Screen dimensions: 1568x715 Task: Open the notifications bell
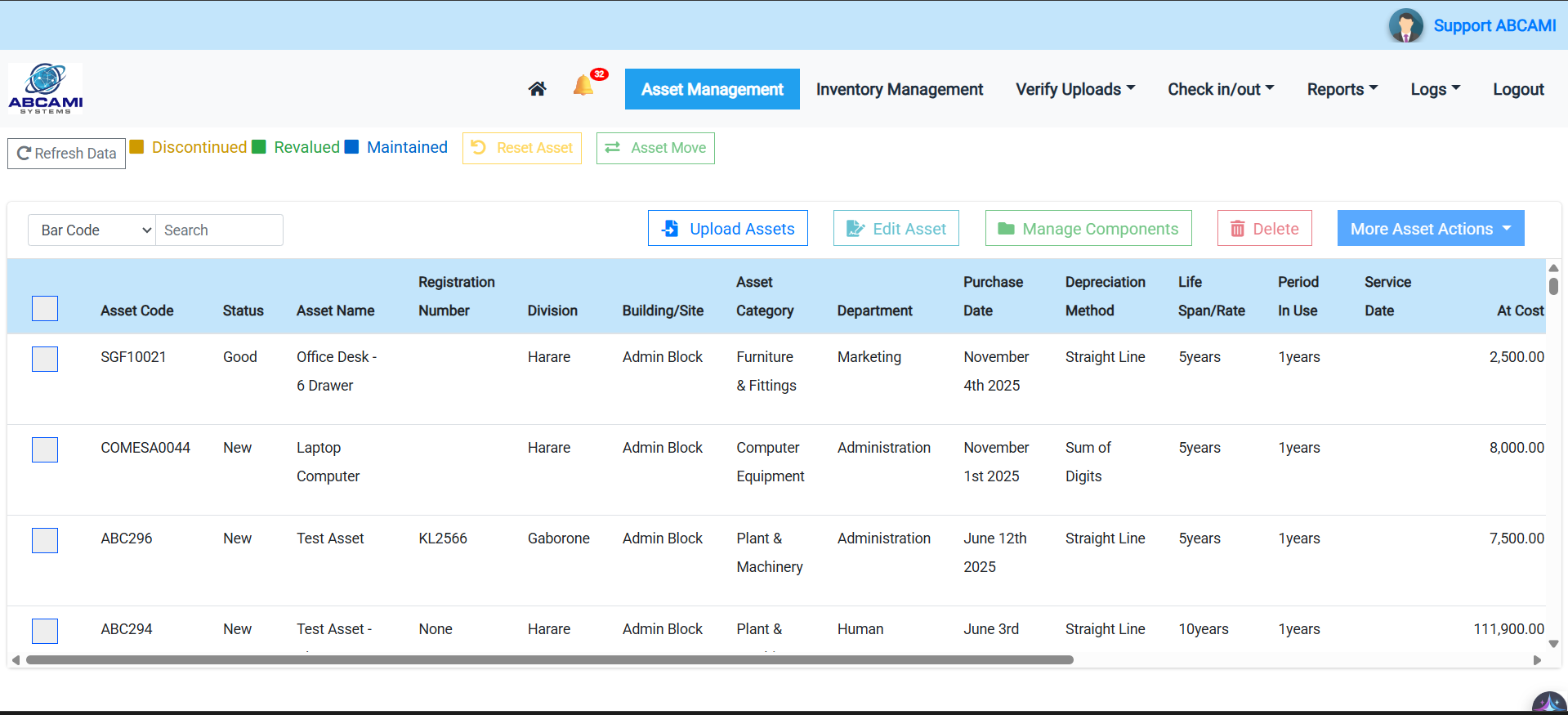[583, 86]
